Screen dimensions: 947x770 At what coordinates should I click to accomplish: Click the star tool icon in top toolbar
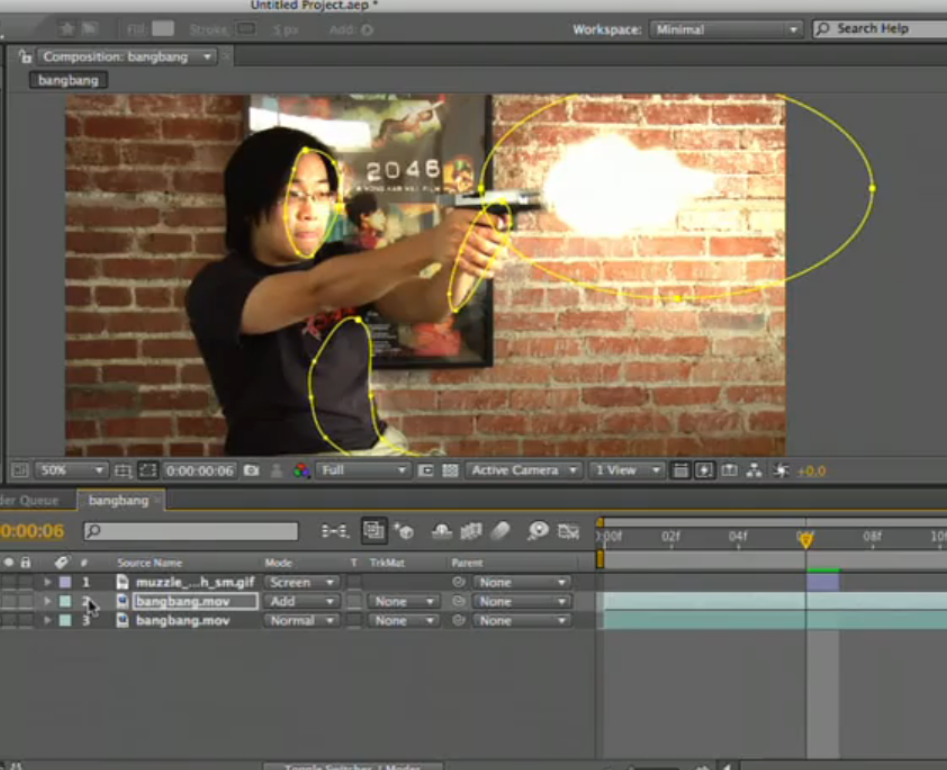67,28
